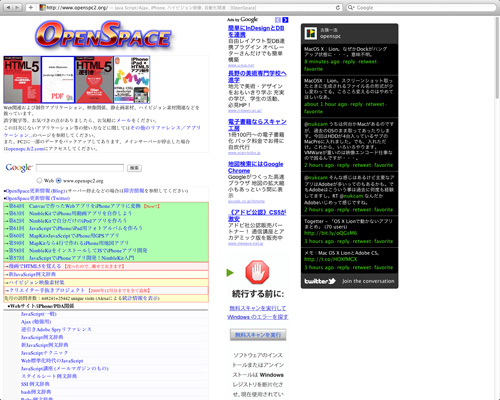The height and width of the screenshot is (400, 500).
Task: Open JavaScriptテクニック link
Action: [44, 353]
